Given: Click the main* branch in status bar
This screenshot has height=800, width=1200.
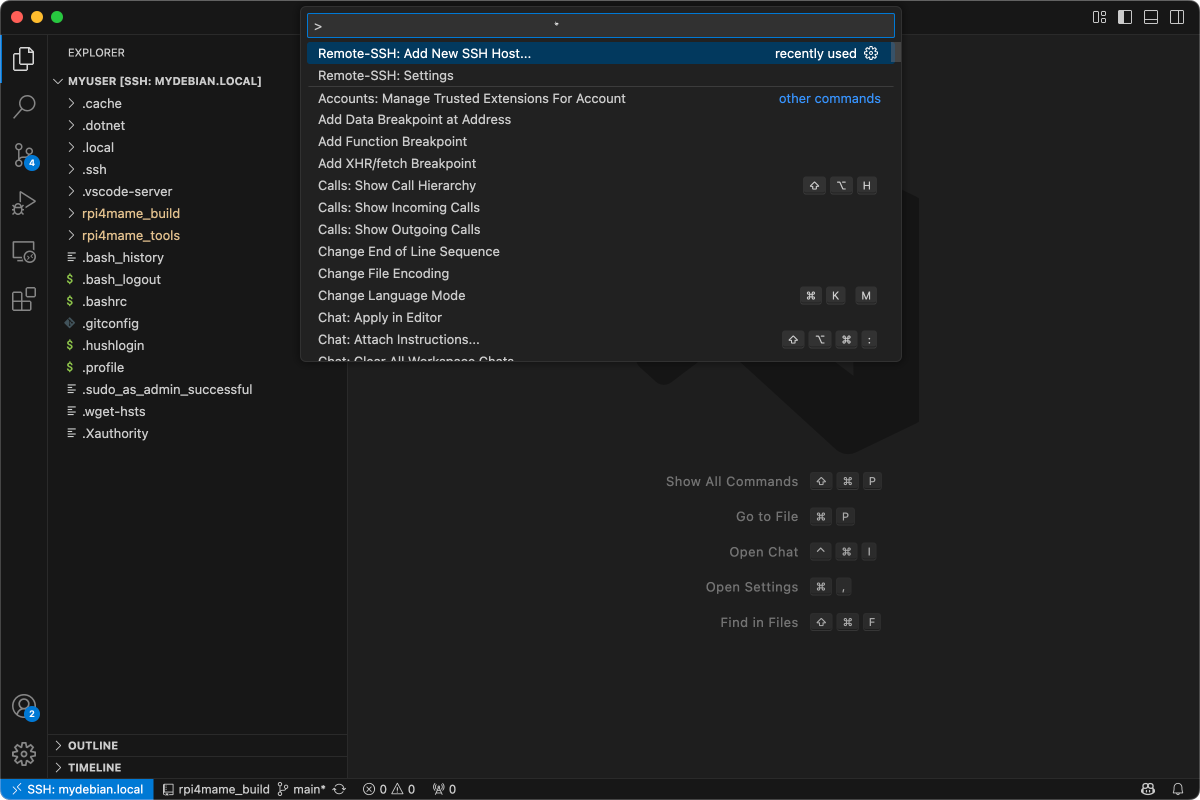Looking at the screenshot, I should pos(302,789).
